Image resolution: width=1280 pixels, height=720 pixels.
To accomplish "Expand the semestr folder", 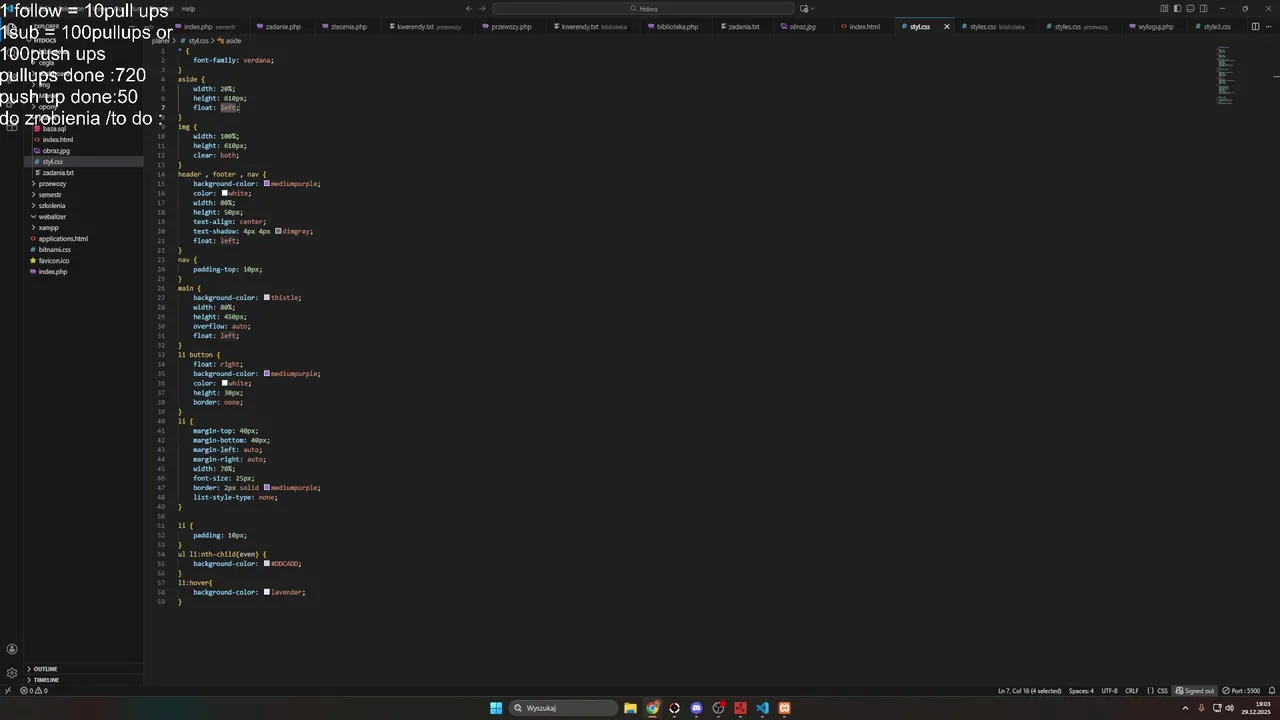I will [84, 195].
